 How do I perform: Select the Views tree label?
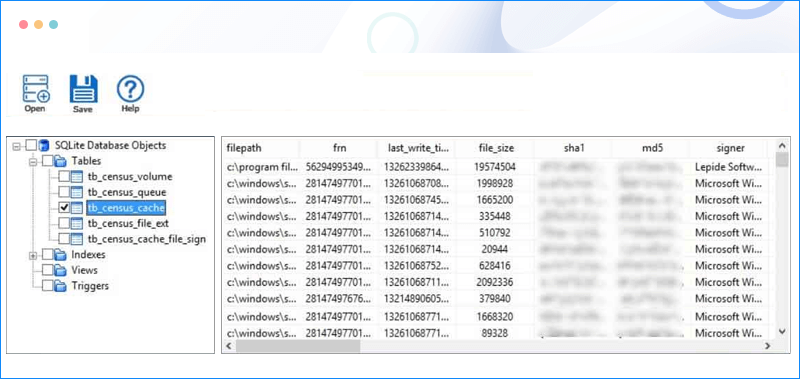point(84,270)
